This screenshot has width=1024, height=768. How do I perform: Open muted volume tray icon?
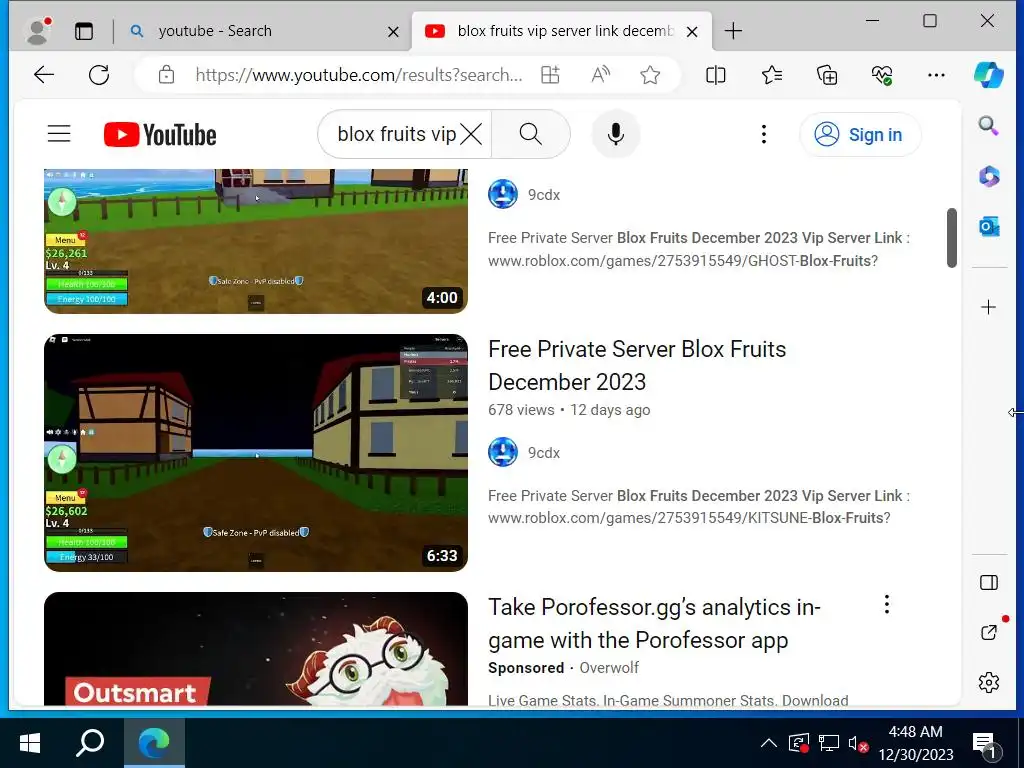[x=857, y=743]
